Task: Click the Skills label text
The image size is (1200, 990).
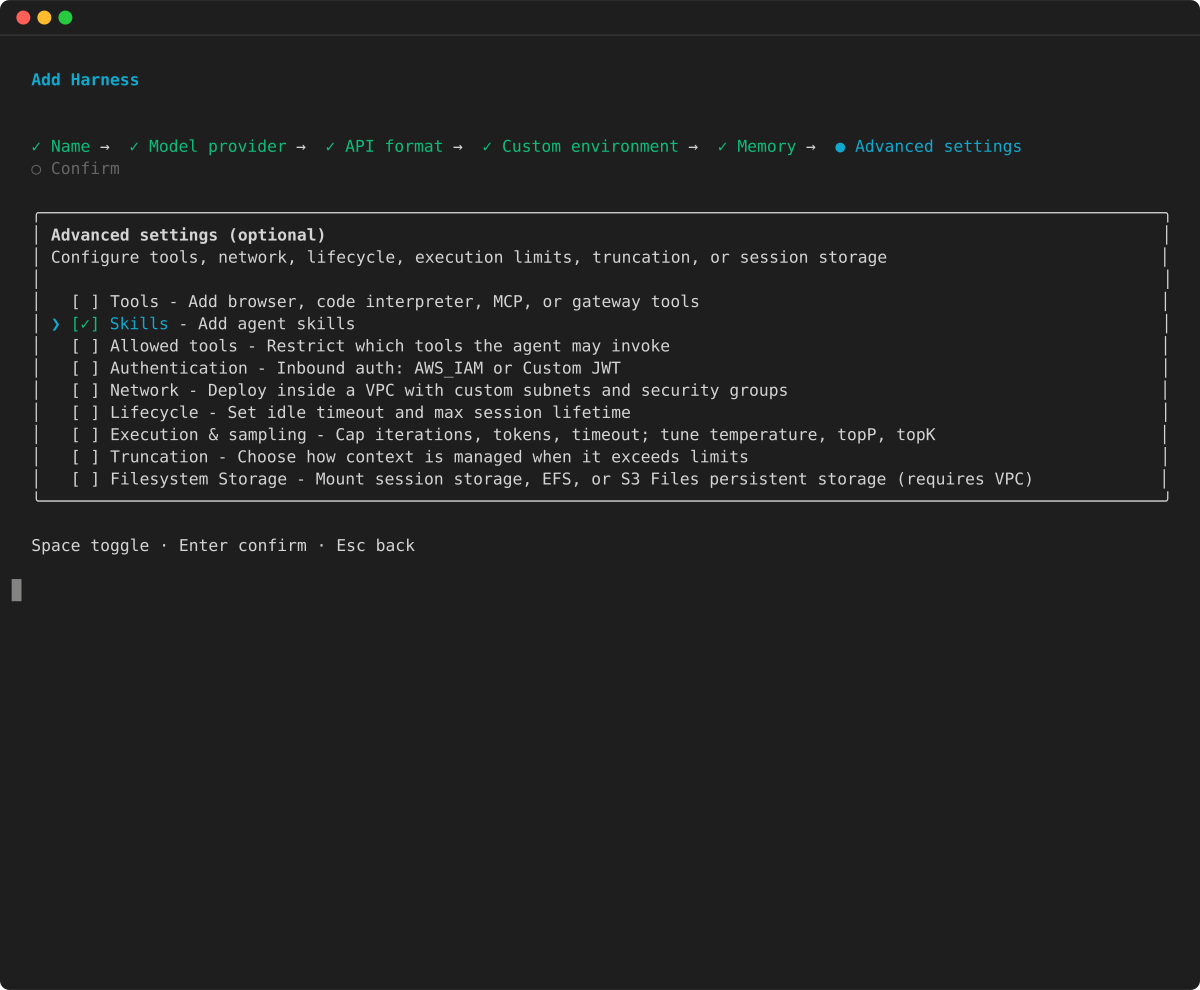Action: pyautogui.click(x=139, y=324)
